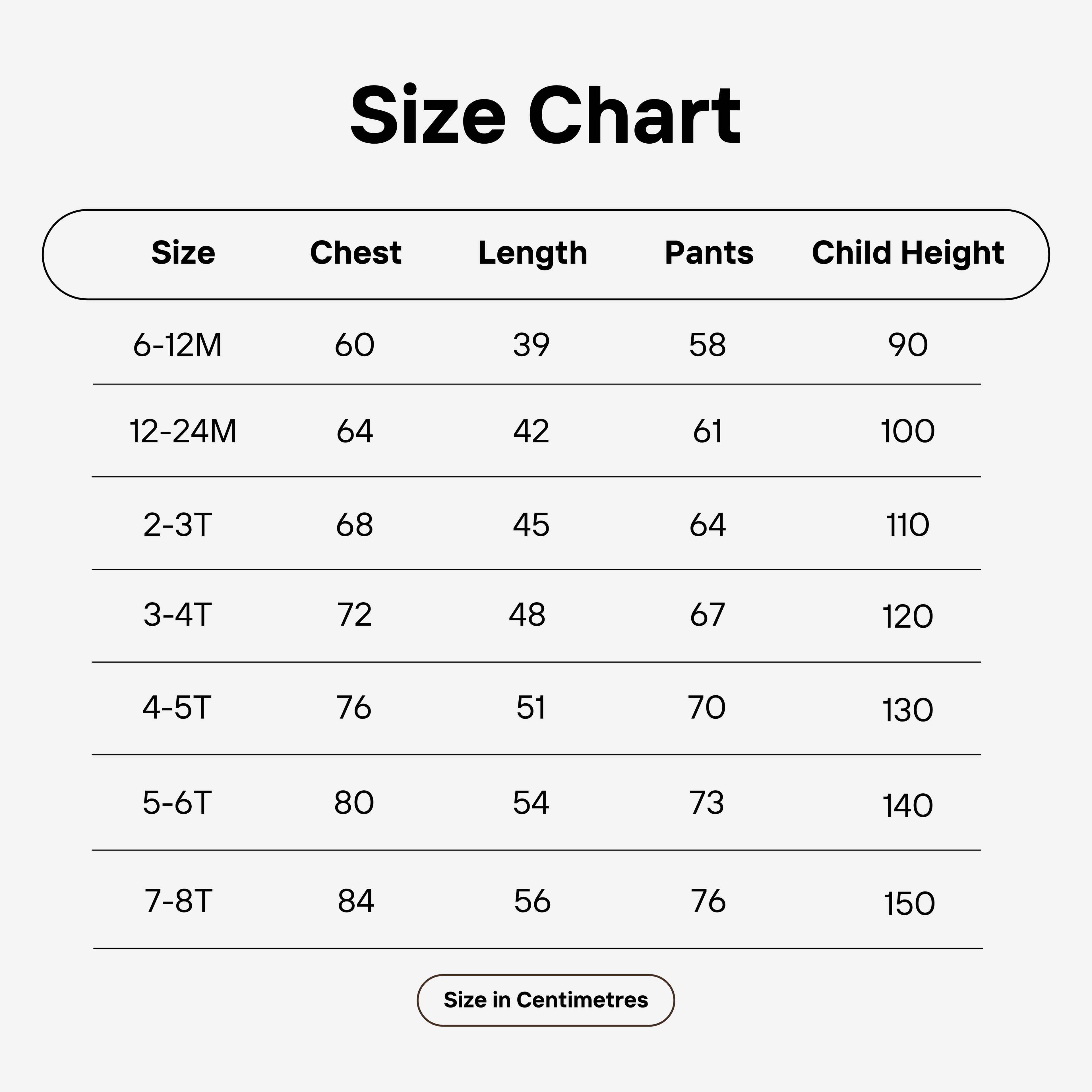1092x1092 pixels.
Task: Select the Child Height column header
Action: (x=908, y=253)
